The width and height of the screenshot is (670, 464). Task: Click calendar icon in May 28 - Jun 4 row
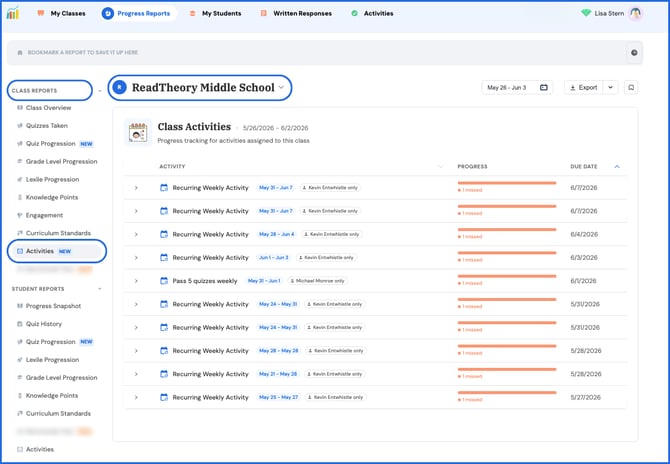(x=164, y=234)
